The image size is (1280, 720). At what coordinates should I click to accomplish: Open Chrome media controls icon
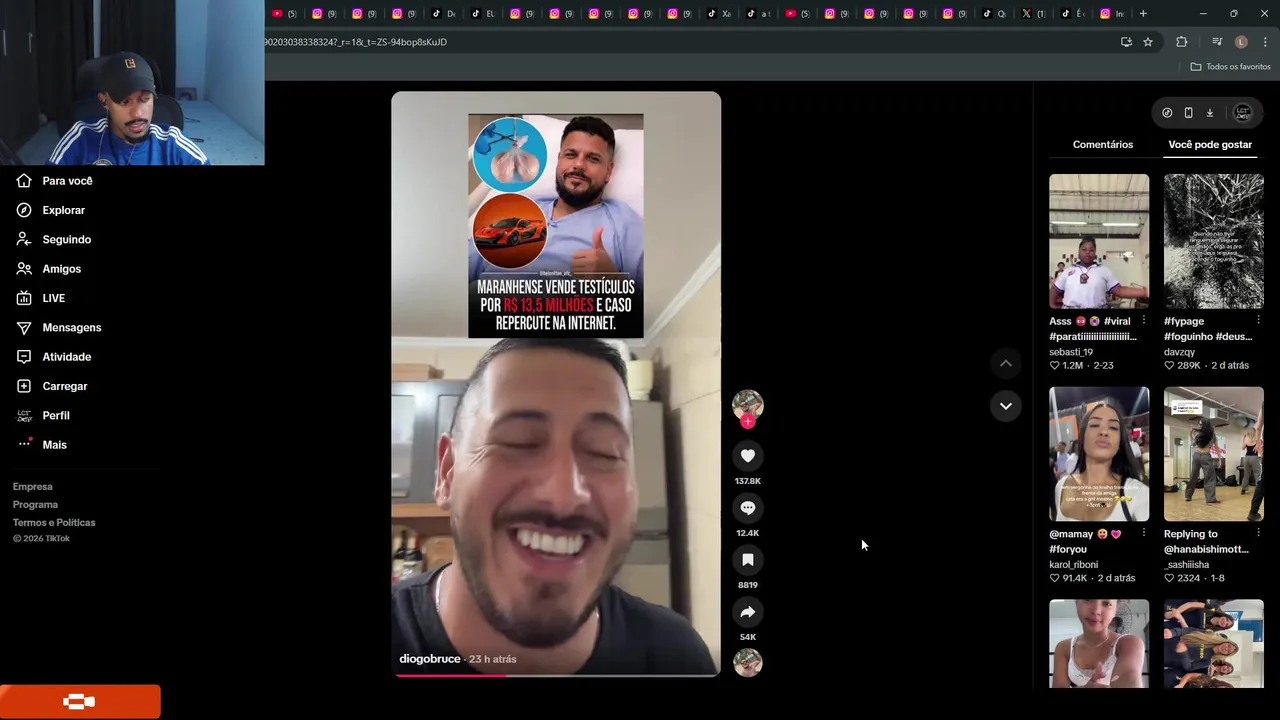coord(1217,42)
